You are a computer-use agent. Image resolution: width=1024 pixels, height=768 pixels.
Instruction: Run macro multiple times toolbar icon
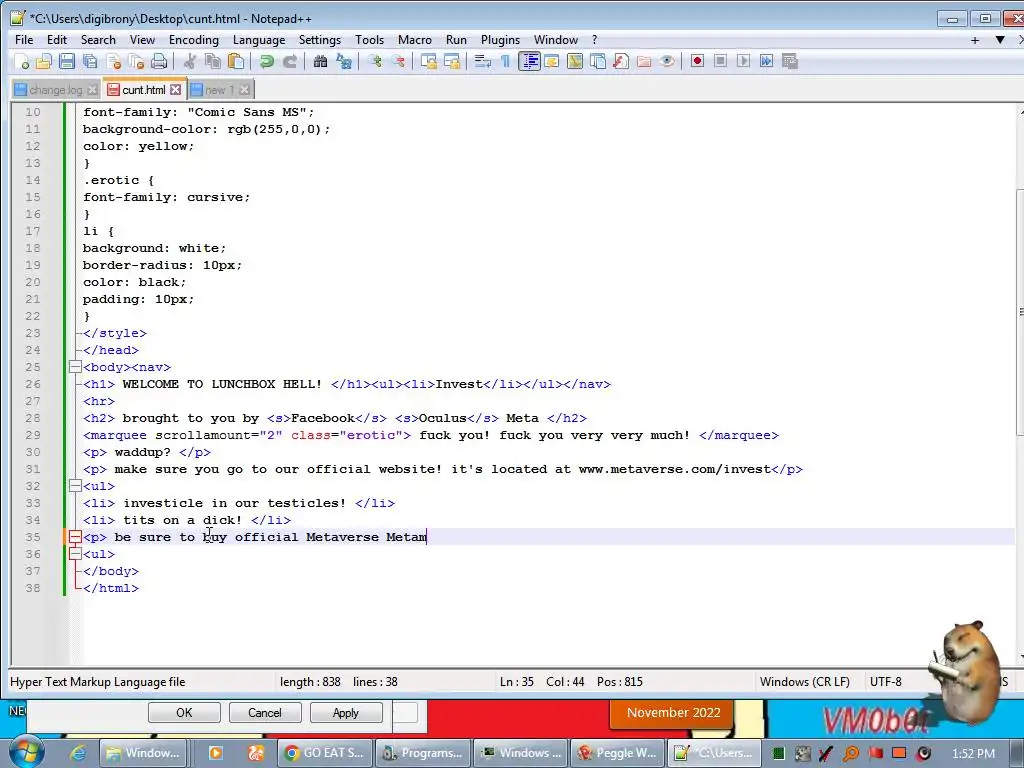tap(766, 61)
